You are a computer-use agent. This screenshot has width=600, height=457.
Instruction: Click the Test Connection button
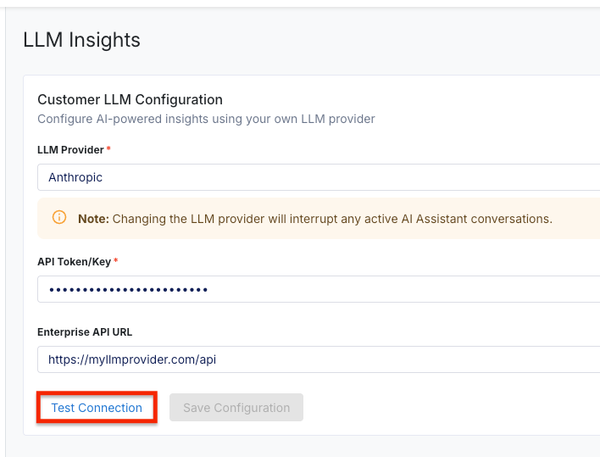click(x=97, y=408)
